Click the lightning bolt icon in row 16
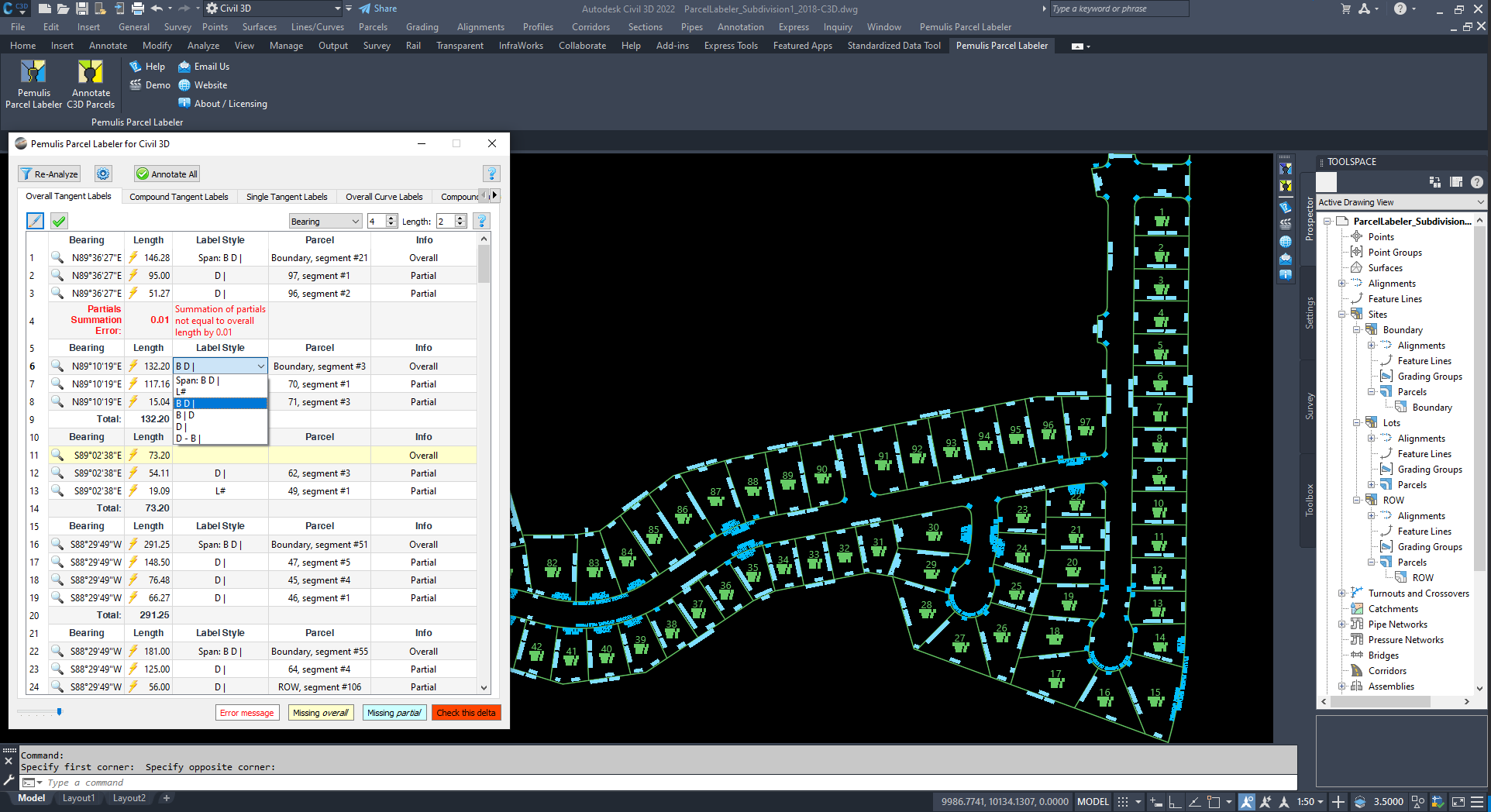The image size is (1491, 812). 133,544
